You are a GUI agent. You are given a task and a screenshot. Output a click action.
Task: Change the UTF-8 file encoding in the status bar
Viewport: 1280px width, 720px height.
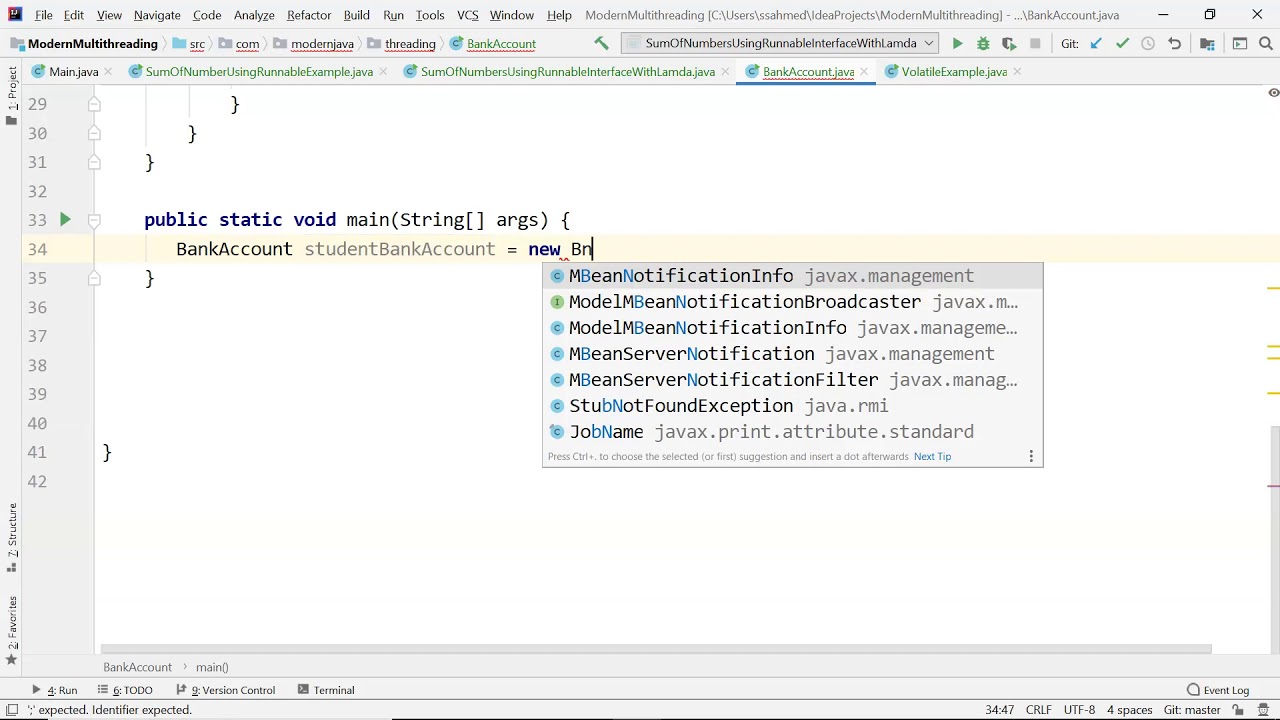tap(1079, 710)
